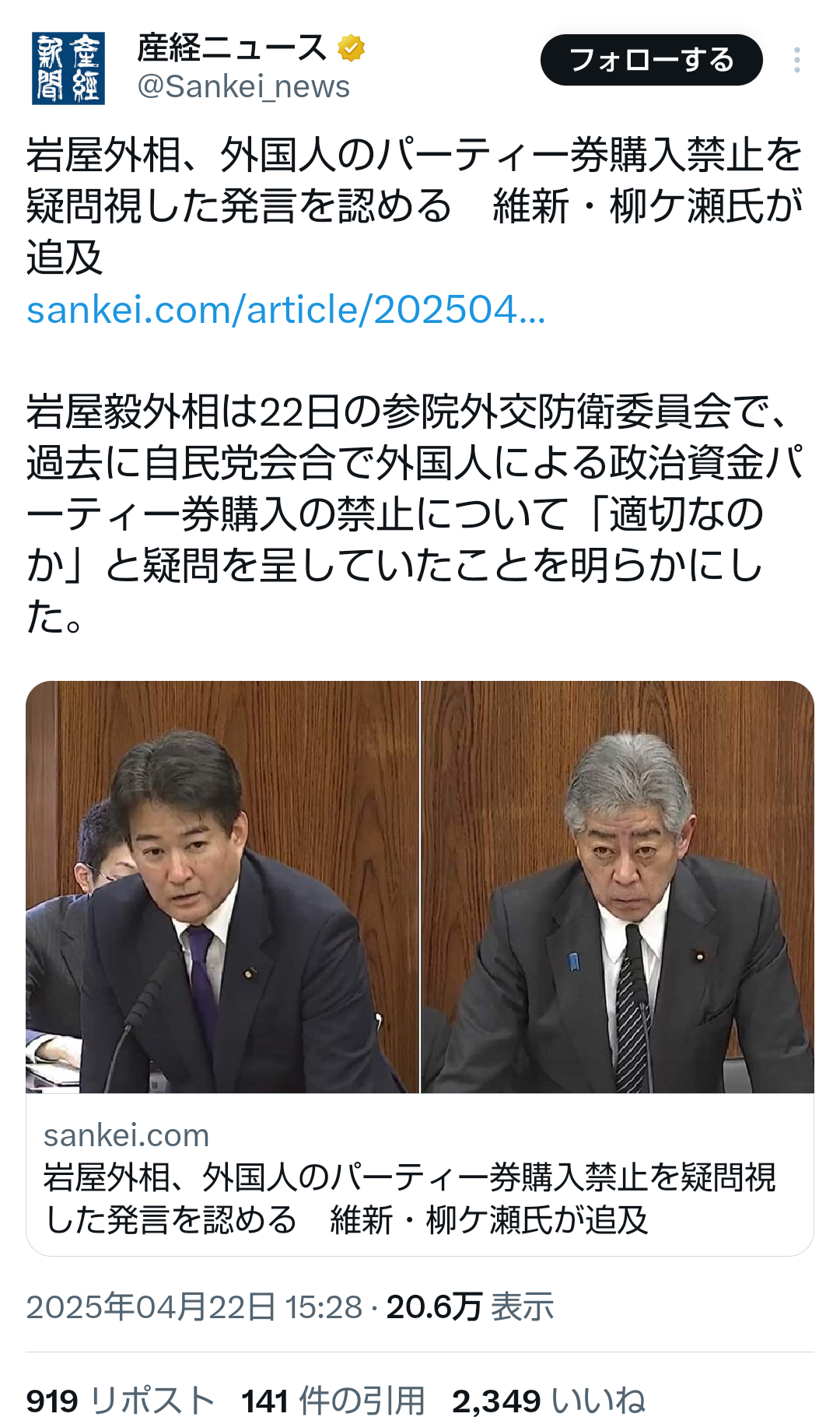Tap the フォローする follow button
Viewport: 840px width, 1424px height.
651,60
